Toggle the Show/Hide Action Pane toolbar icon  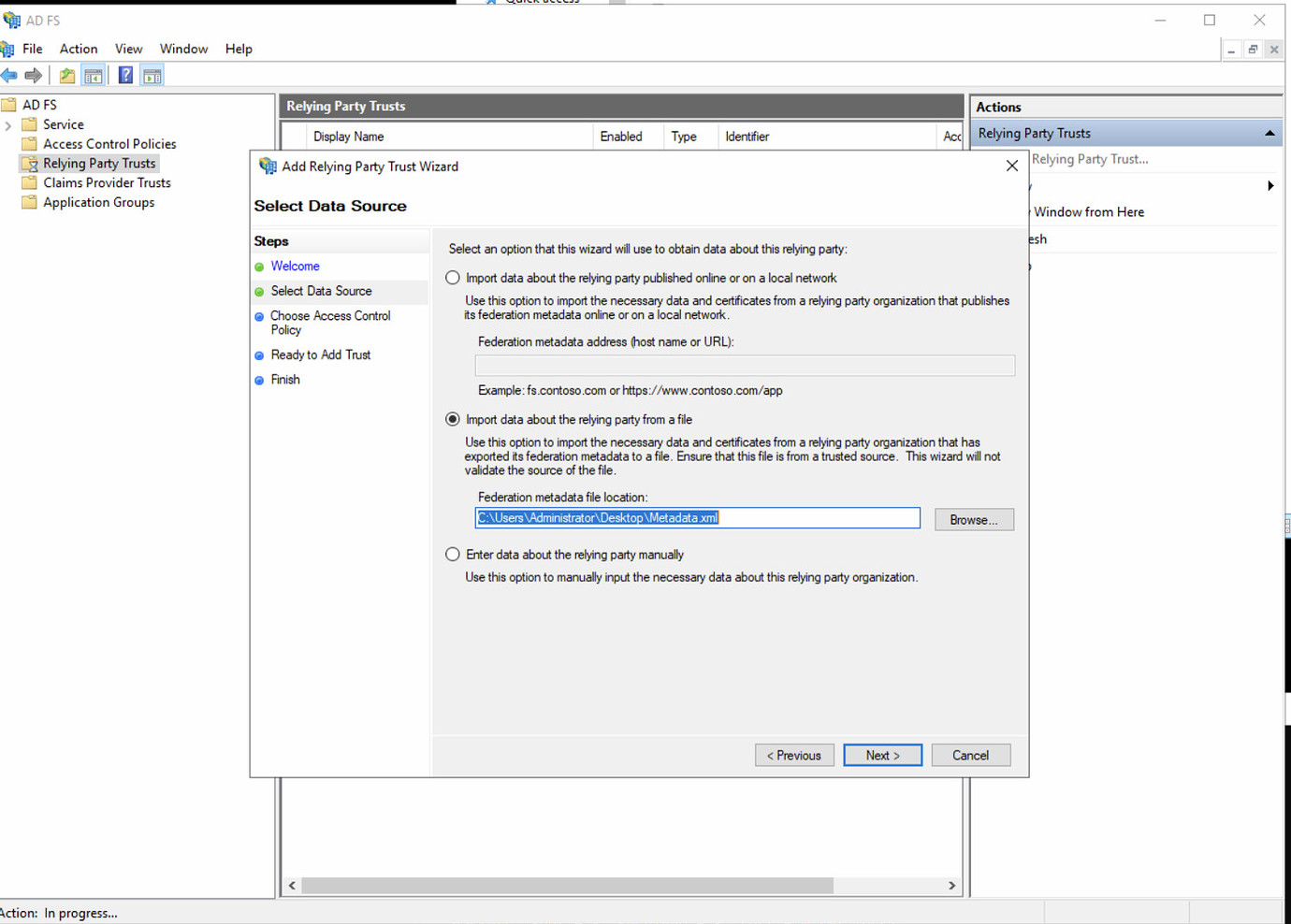pos(152,75)
